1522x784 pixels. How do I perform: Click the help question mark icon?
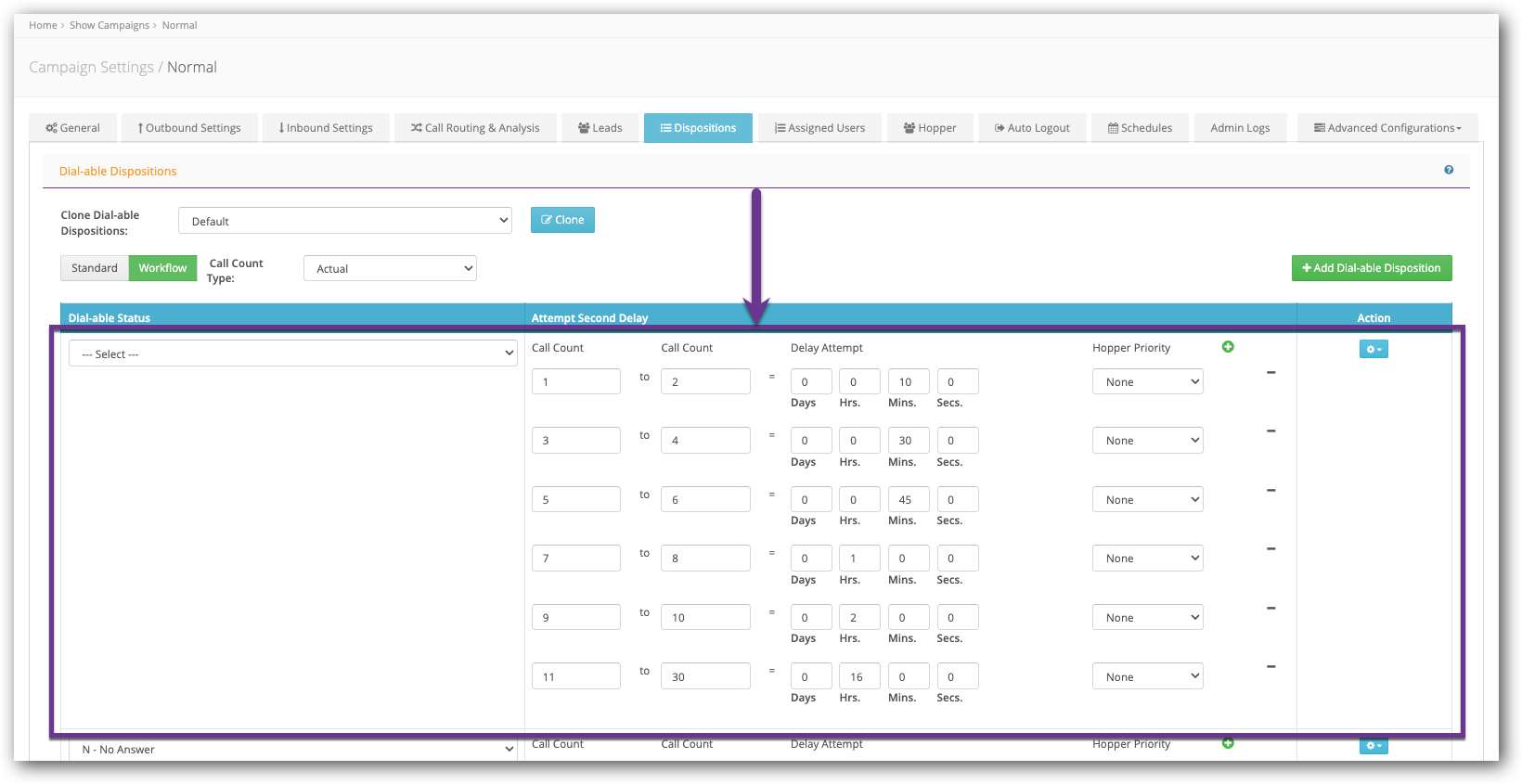(1448, 170)
